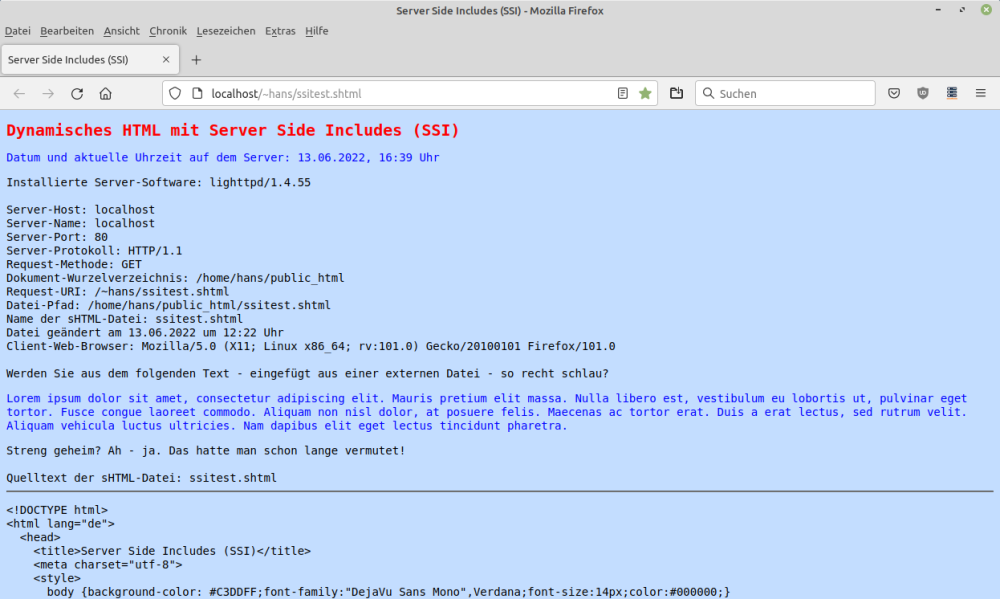The width and height of the screenshot is (1000, 599).
Task: Open the uBlock shield extension icon
Action: click(923, 94)
